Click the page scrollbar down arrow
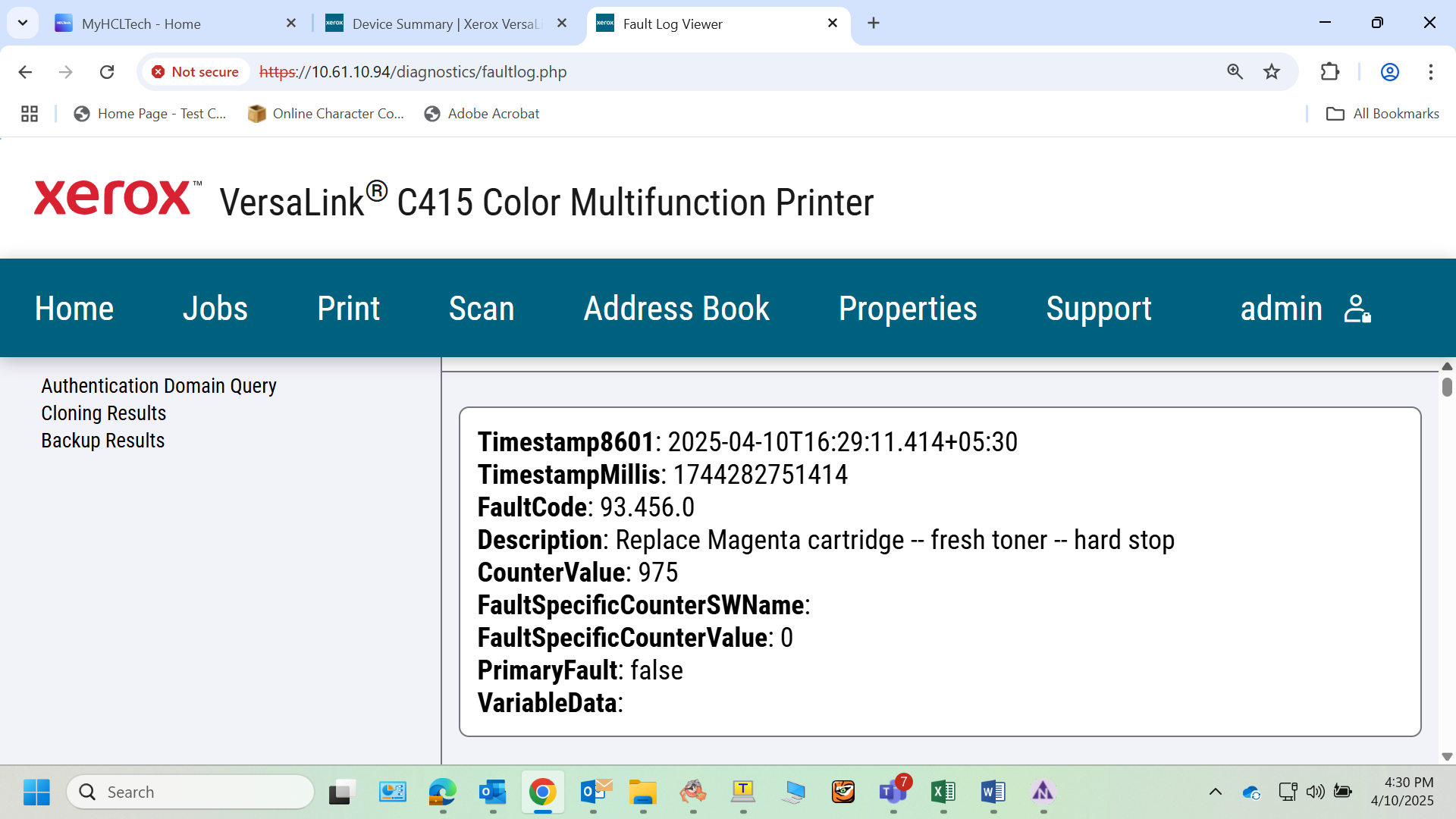This screenshot has height=819, width=1456. 1447,757
